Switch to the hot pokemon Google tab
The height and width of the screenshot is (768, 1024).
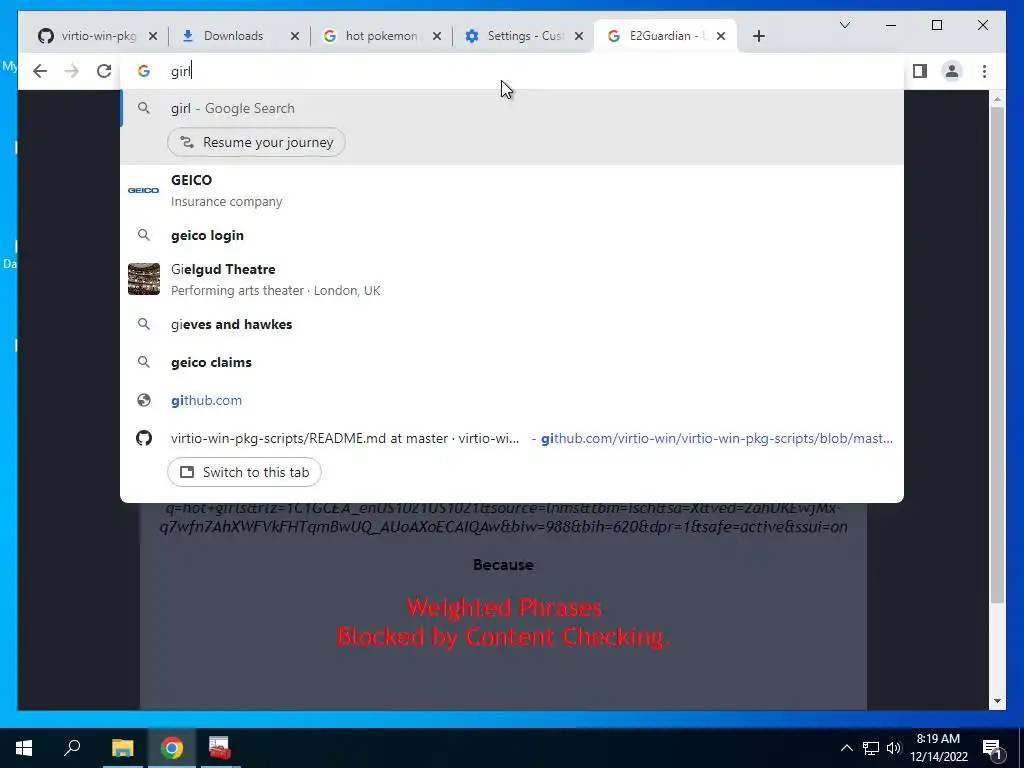[381, 36]
